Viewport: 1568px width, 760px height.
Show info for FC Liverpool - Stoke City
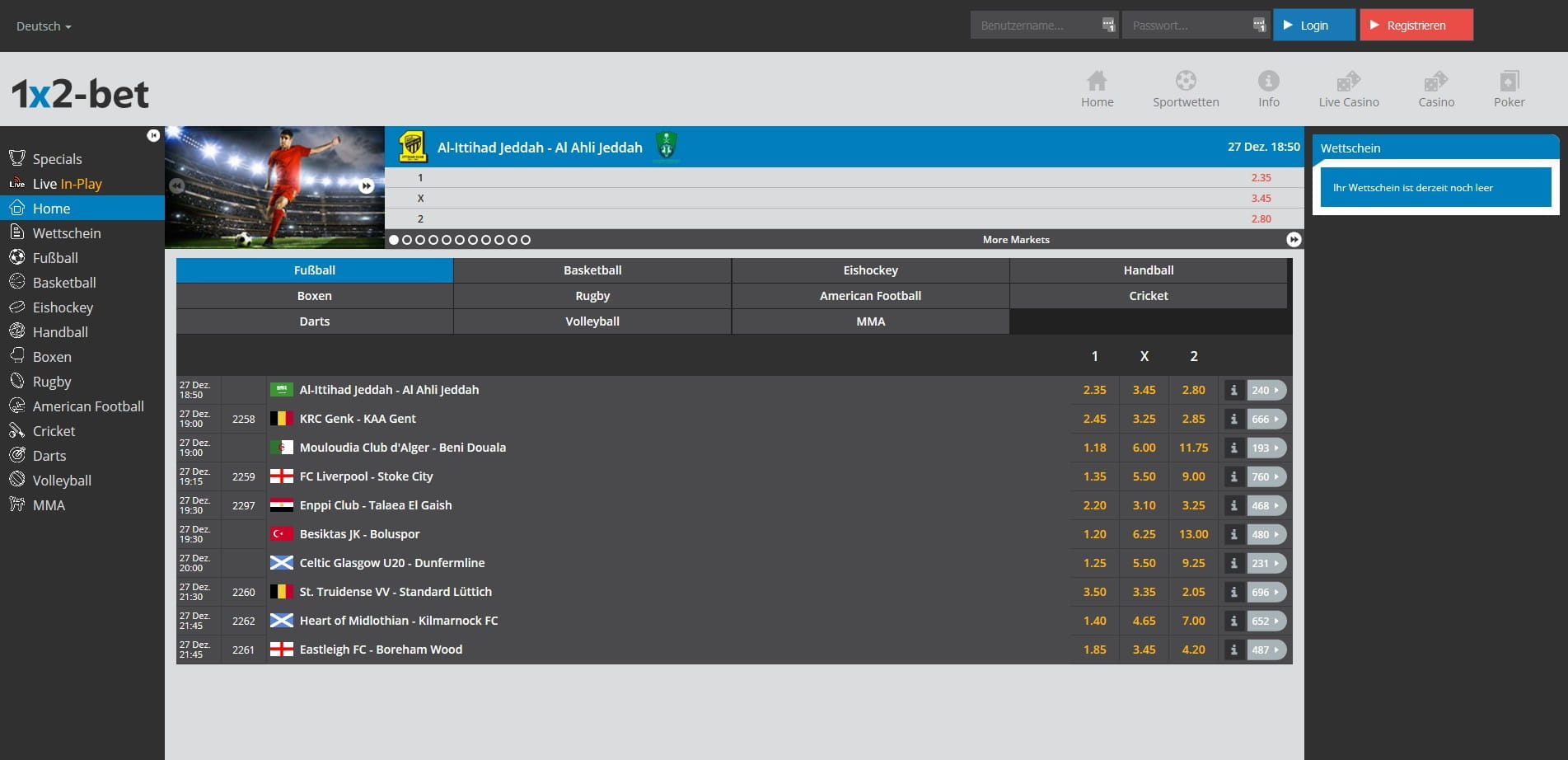(1233, 476)
